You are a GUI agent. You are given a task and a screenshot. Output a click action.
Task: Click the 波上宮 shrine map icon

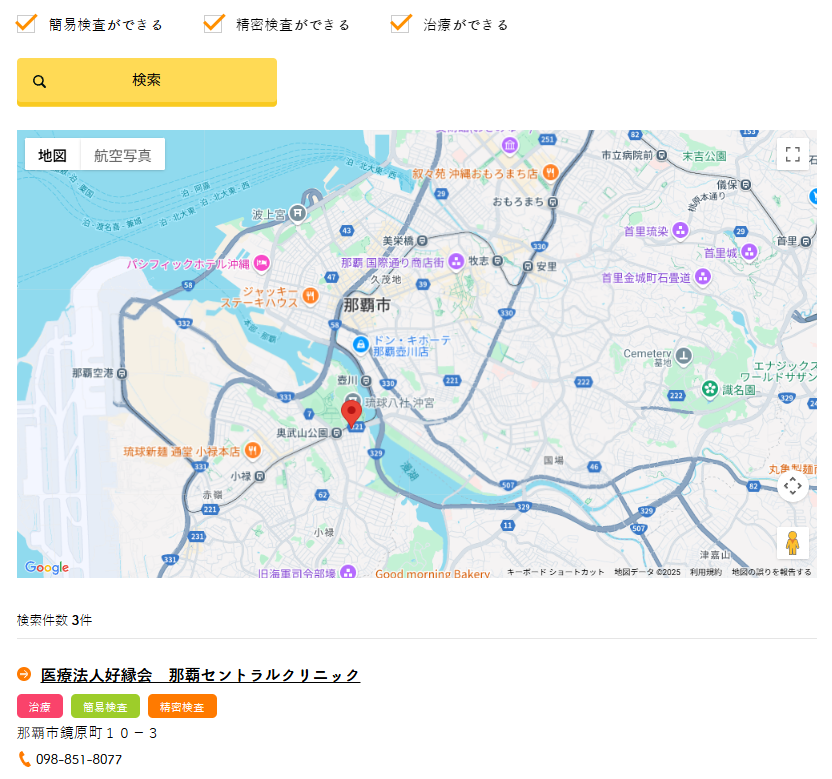pyautogui.click(x=298, y=214)
